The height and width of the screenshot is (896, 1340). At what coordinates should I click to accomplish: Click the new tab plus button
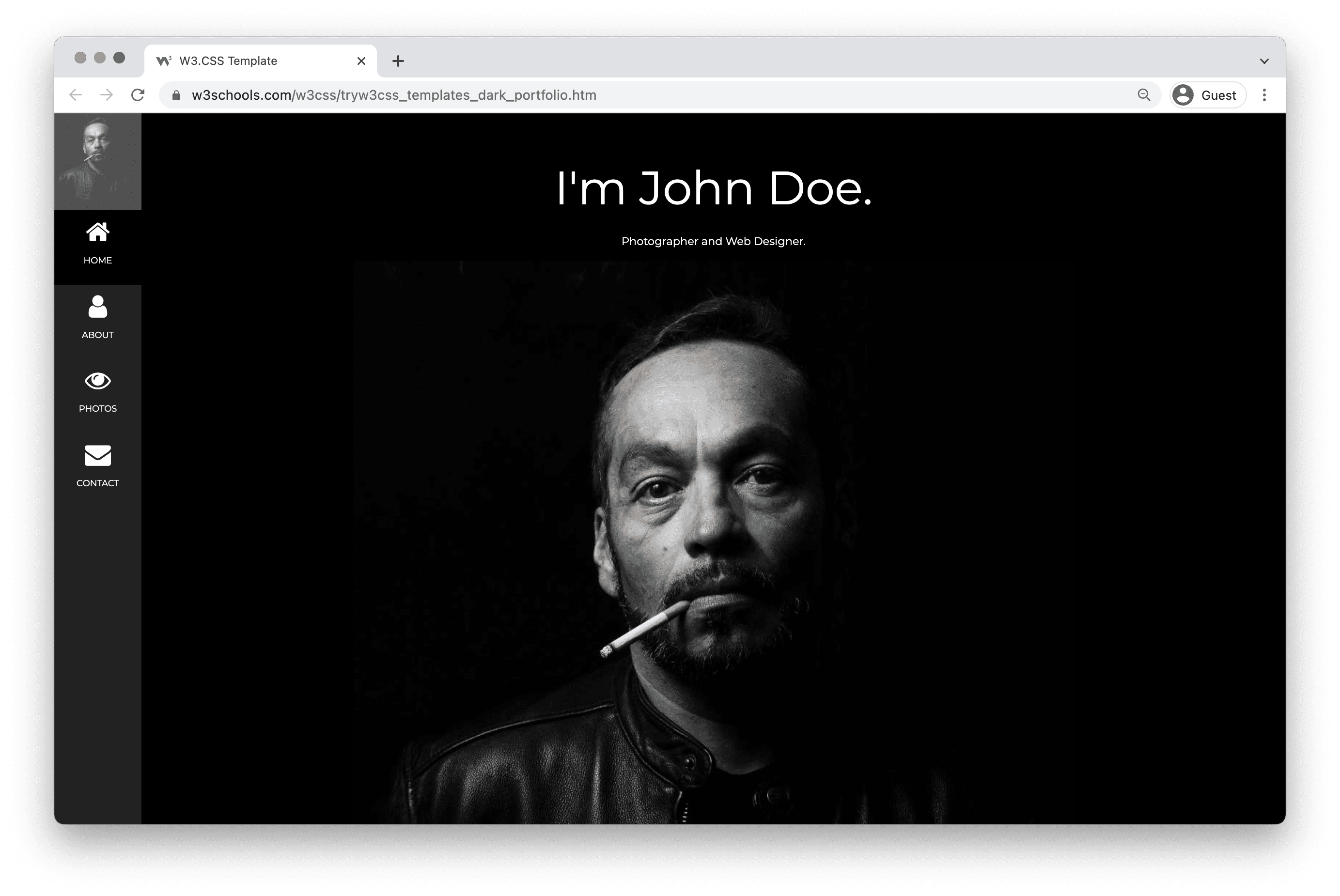396,60
